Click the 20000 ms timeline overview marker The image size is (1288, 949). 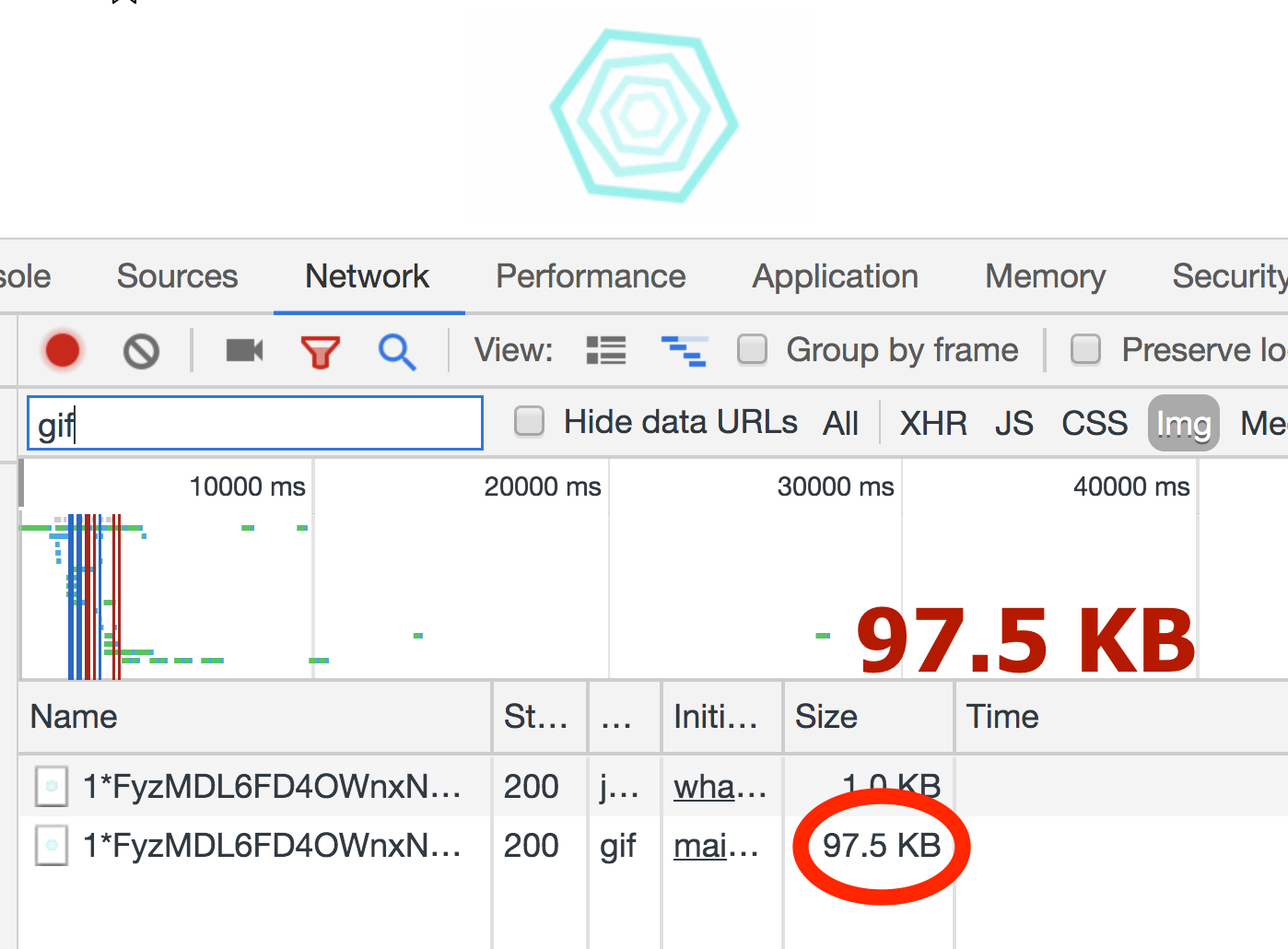point(543,486)
